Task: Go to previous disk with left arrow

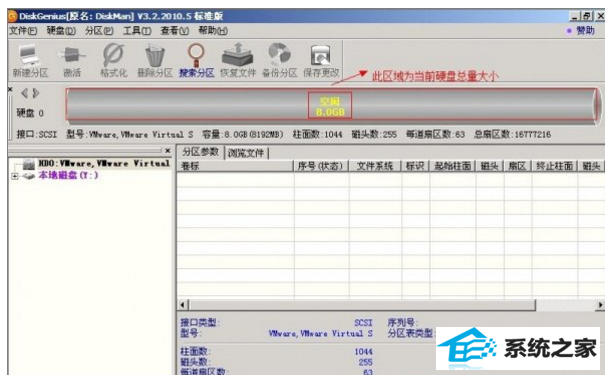Action: tap(24, 93)
